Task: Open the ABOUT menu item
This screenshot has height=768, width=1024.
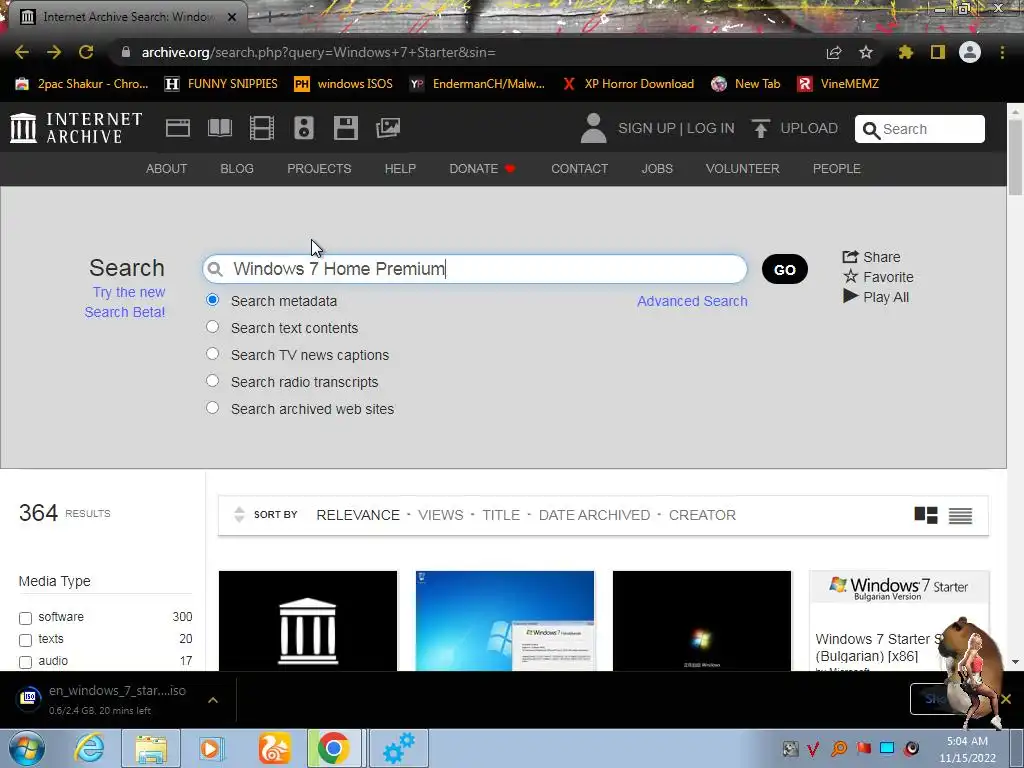Action: pos(166,168)
